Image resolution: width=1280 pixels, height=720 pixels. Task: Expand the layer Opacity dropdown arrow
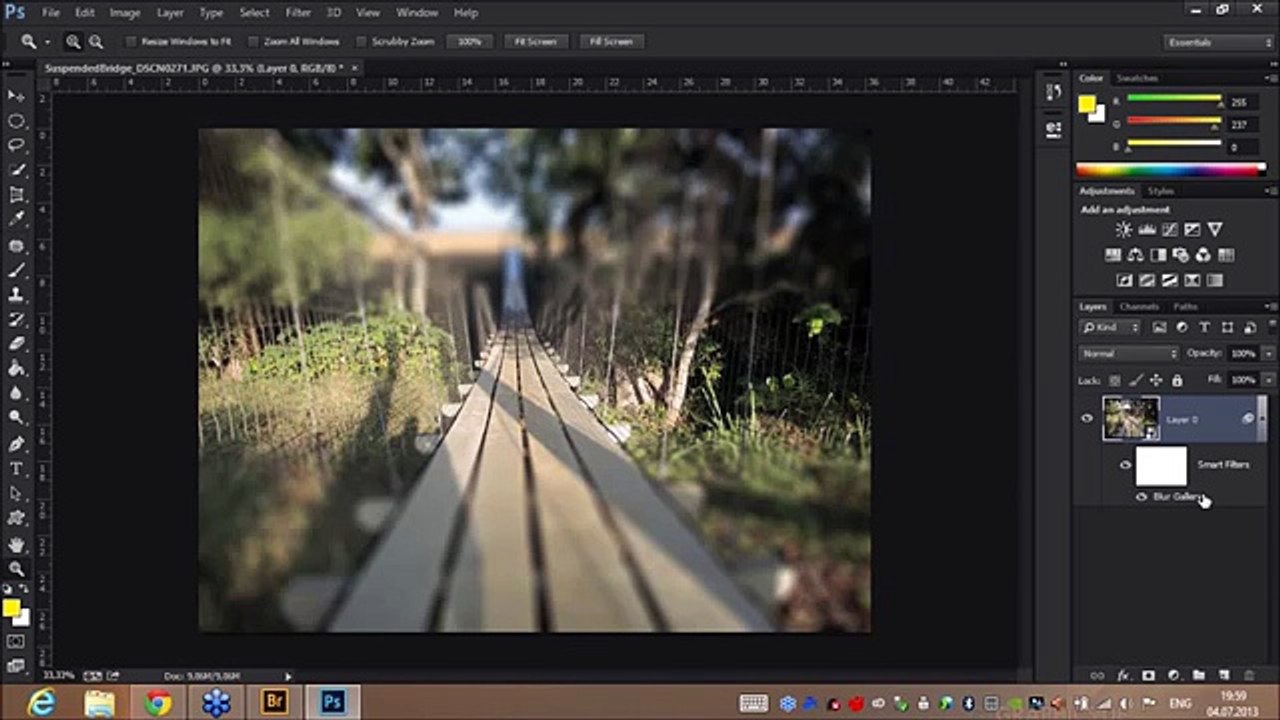point(1268,354)
